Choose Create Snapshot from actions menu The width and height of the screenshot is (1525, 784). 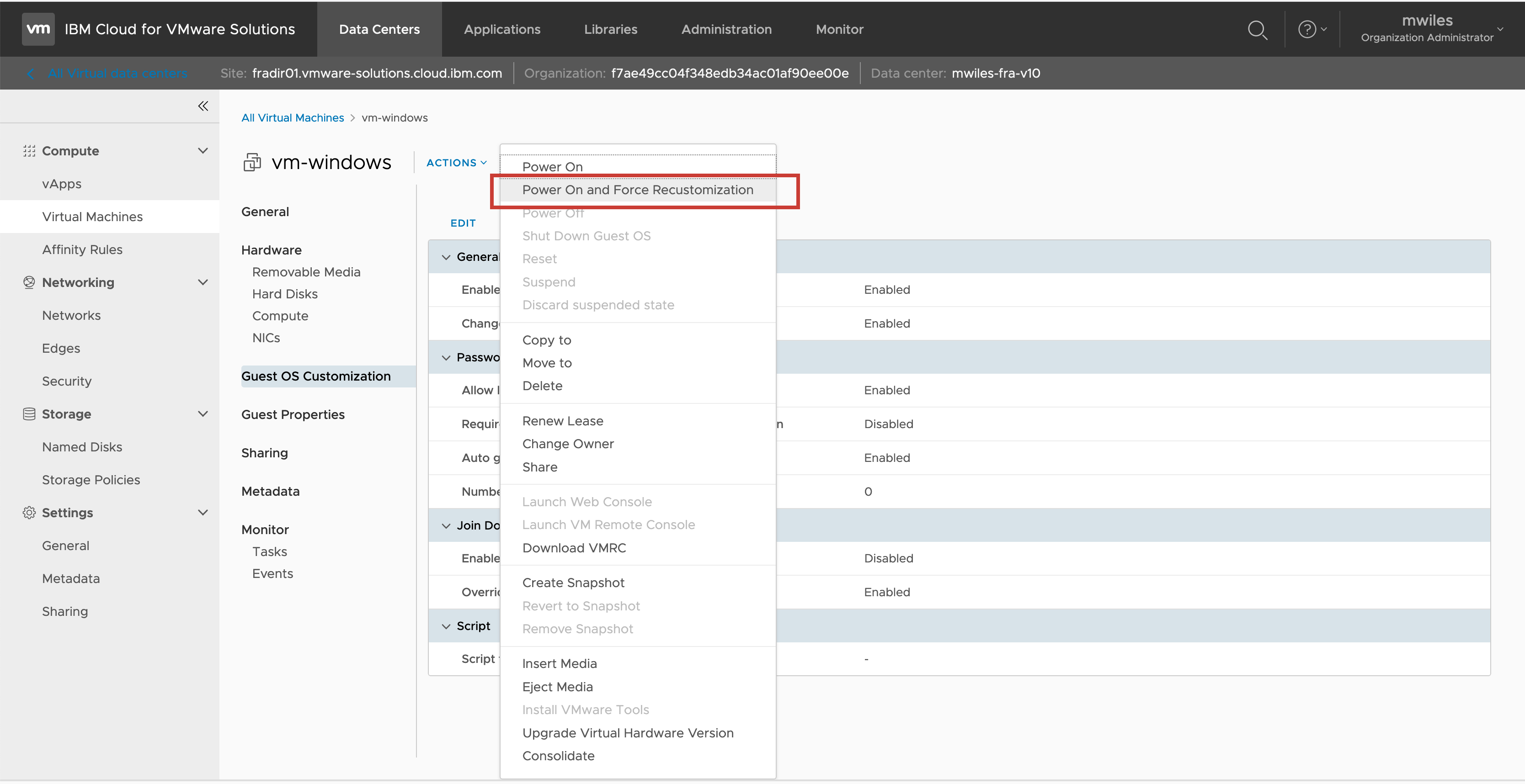click(x=572, y=583)
